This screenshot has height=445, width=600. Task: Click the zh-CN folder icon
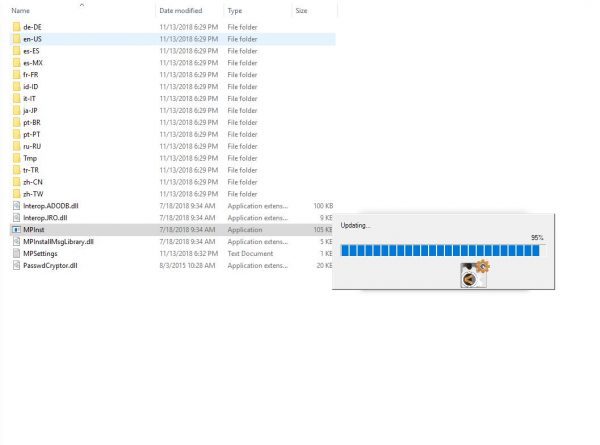pos(16,182)
